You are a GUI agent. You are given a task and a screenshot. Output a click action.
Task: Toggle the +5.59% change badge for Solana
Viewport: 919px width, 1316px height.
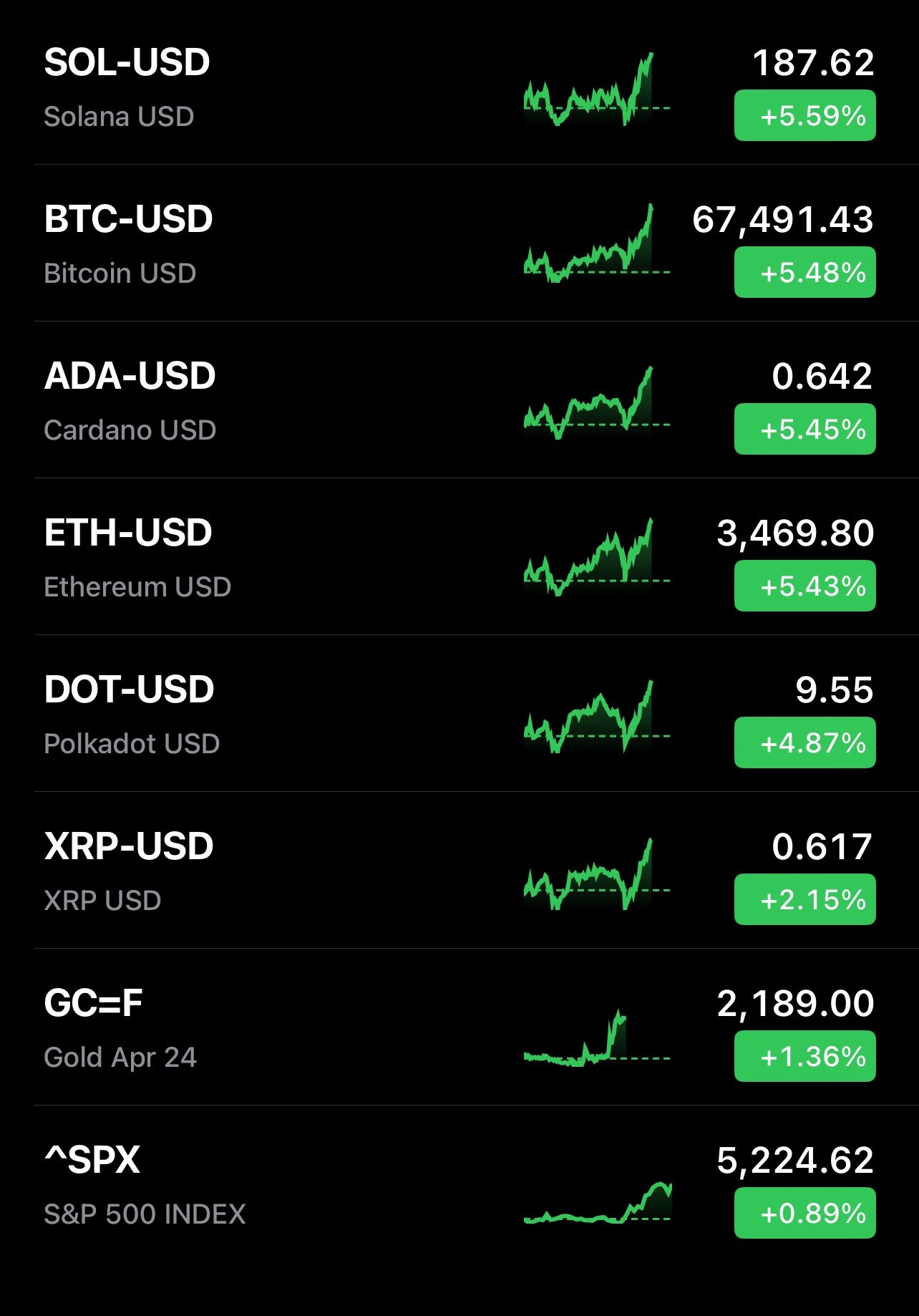coord(804,115)
